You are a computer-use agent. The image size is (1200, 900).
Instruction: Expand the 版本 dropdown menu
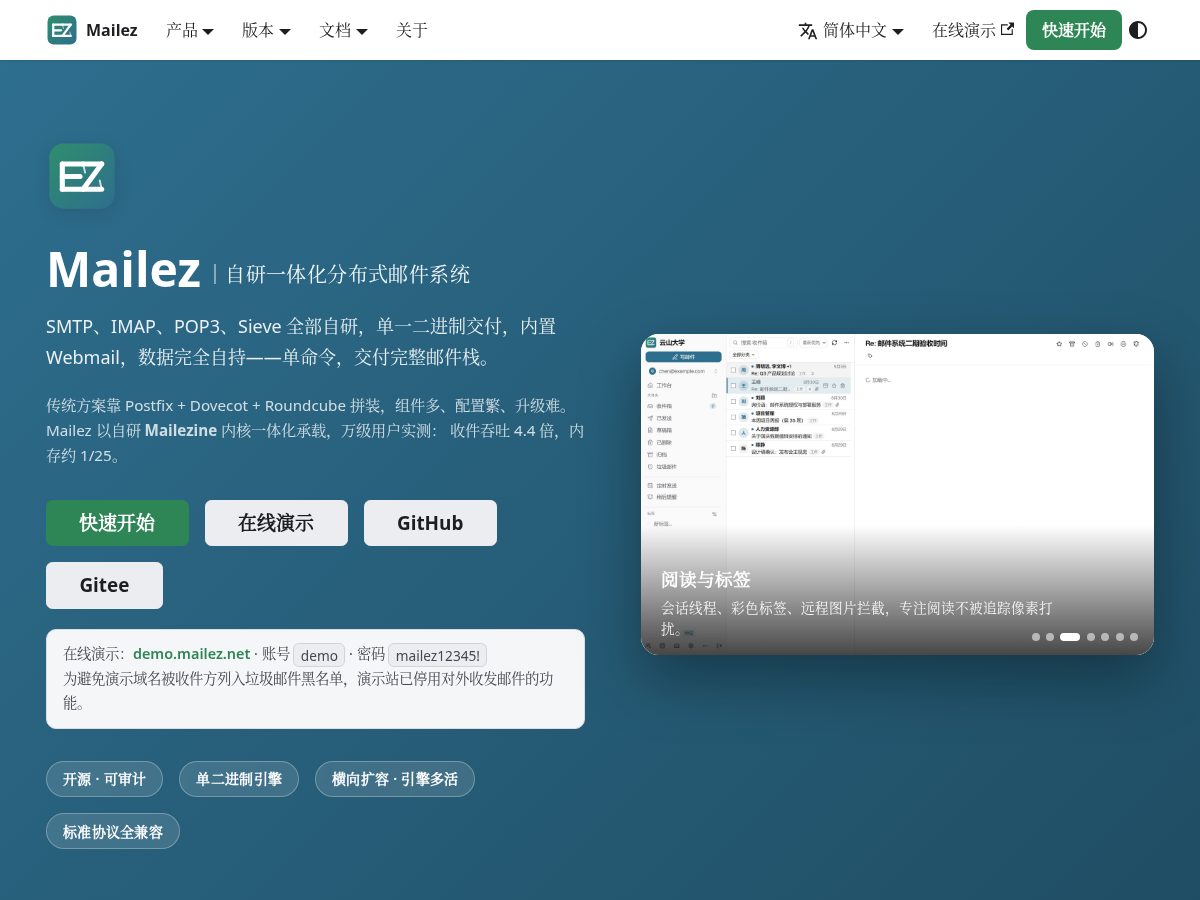266,30
